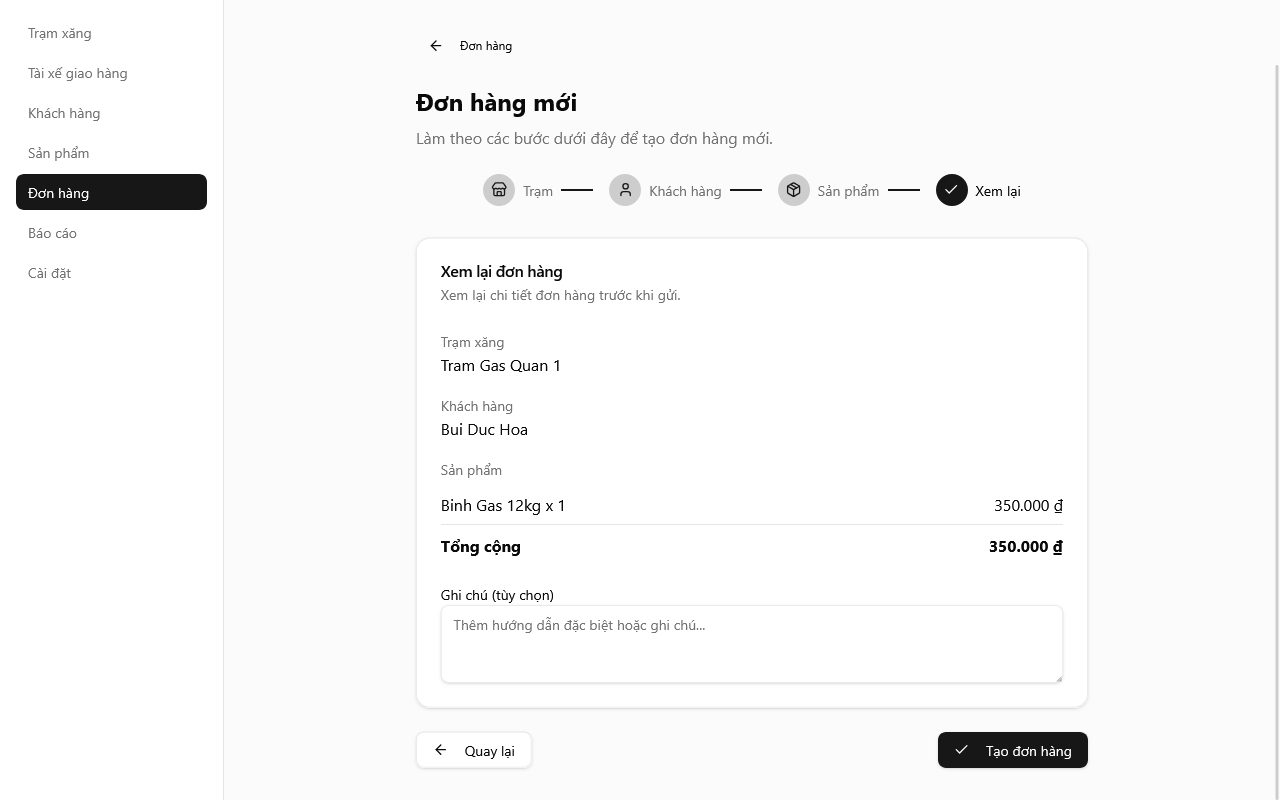Click the Khách hàng person step icon
The width and height of the screenshot is (1280, 800).
click(625, 190)
